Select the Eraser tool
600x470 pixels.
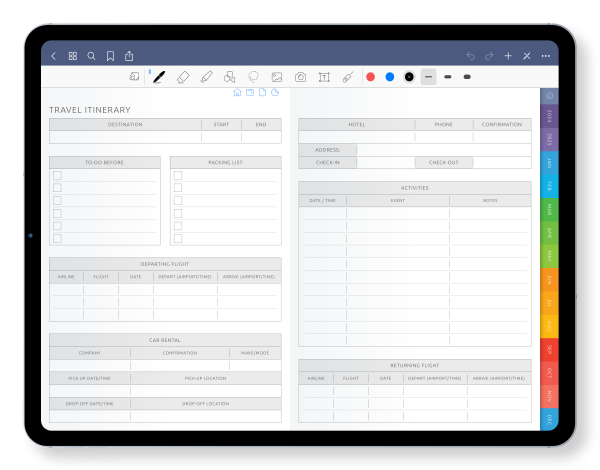184,77
